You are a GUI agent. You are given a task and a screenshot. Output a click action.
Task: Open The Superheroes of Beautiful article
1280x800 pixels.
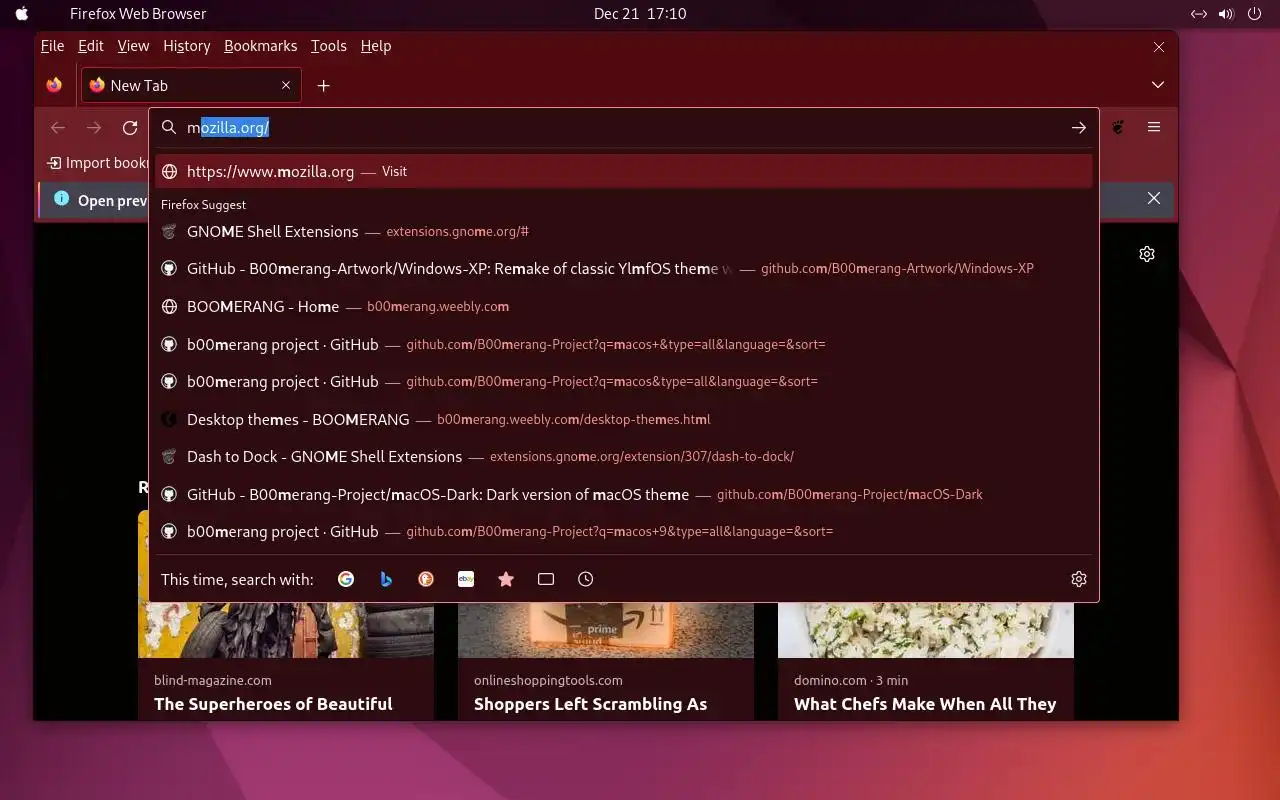coord(273,704)
